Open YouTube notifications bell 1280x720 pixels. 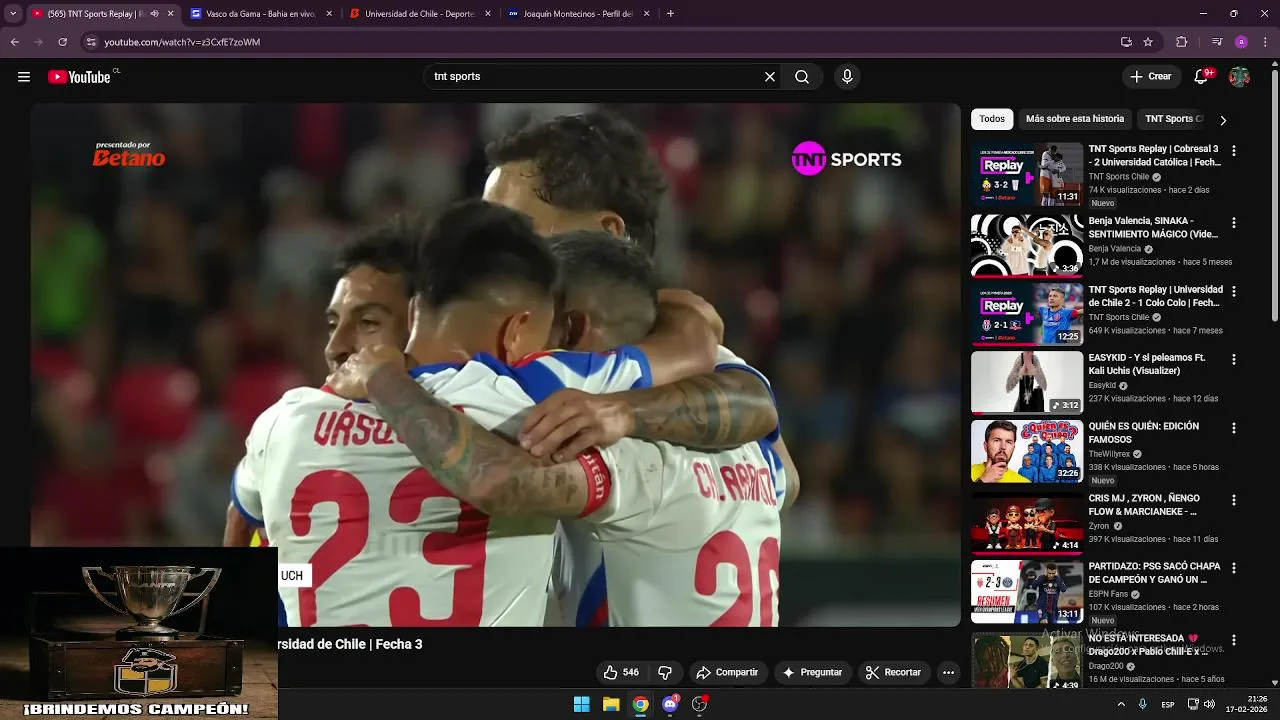[1202, 77]
